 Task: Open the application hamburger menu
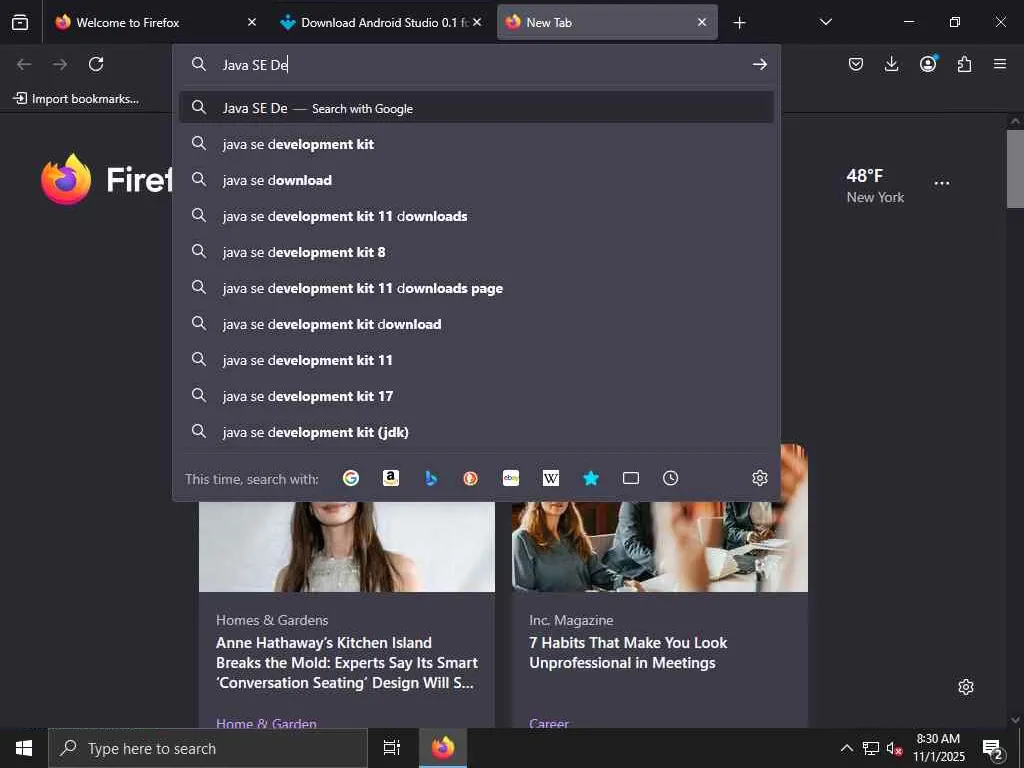(x=1000, y=64)
